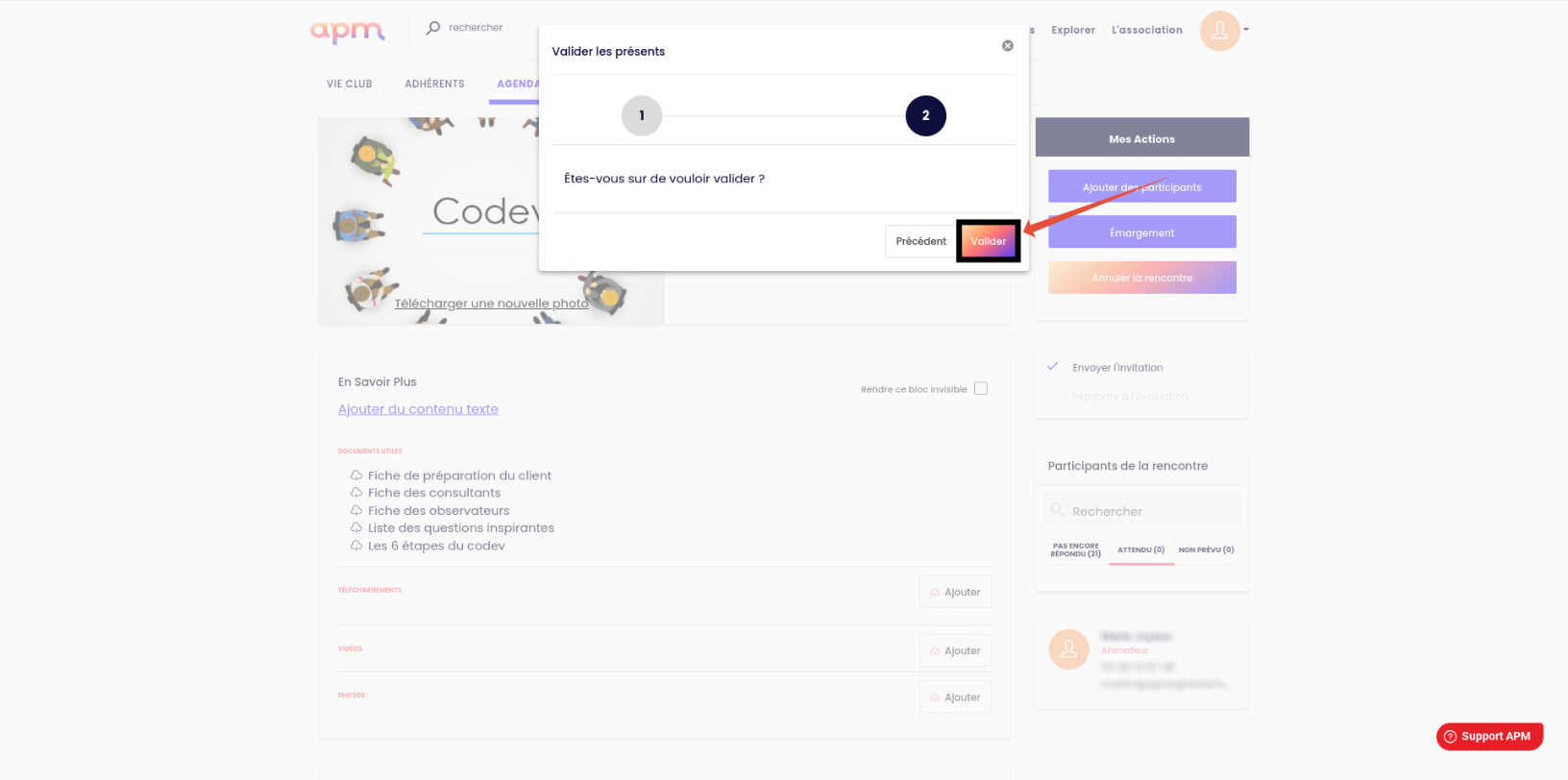Open Liste des questions inspirantes
The height and width of the screenshot is (780, 1568).
(x=461, y=528)
